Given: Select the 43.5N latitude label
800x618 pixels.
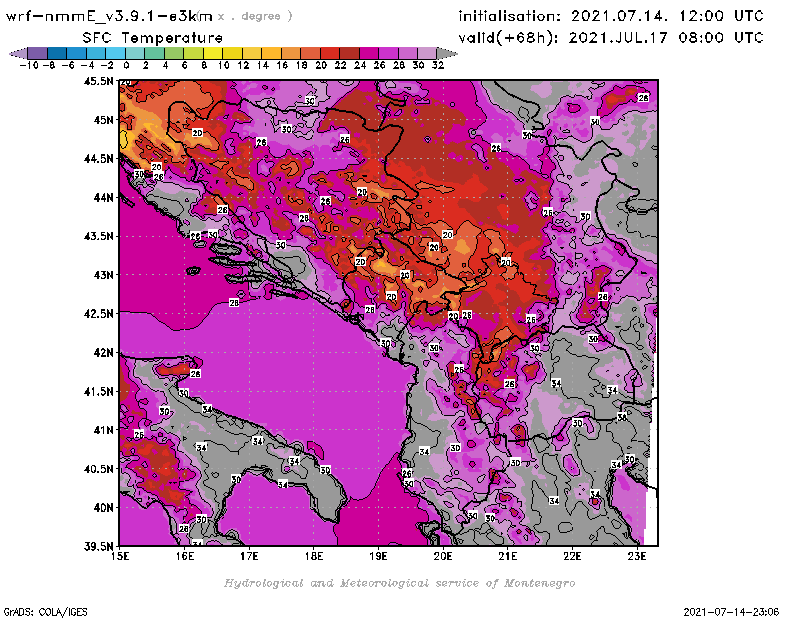Looking at the screenshot, I should point(98,236).
